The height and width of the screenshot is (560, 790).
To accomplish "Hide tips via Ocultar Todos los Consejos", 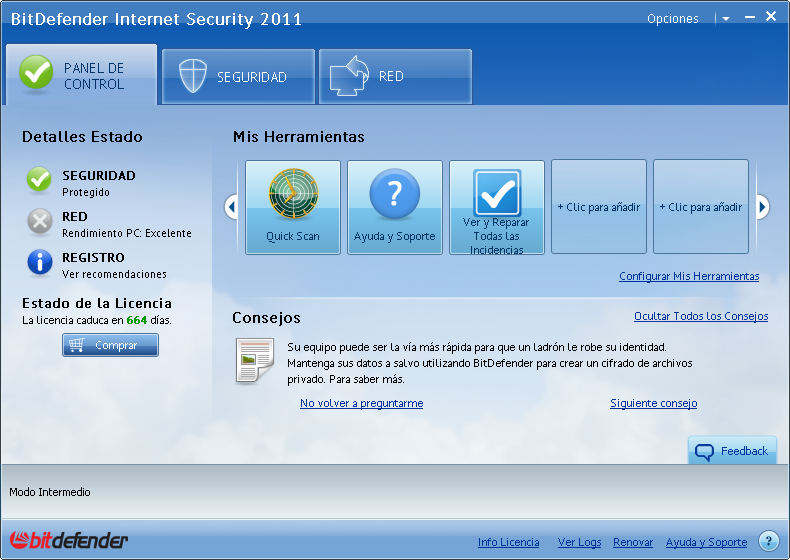I will pyautogui.click(x=701, y=316).
